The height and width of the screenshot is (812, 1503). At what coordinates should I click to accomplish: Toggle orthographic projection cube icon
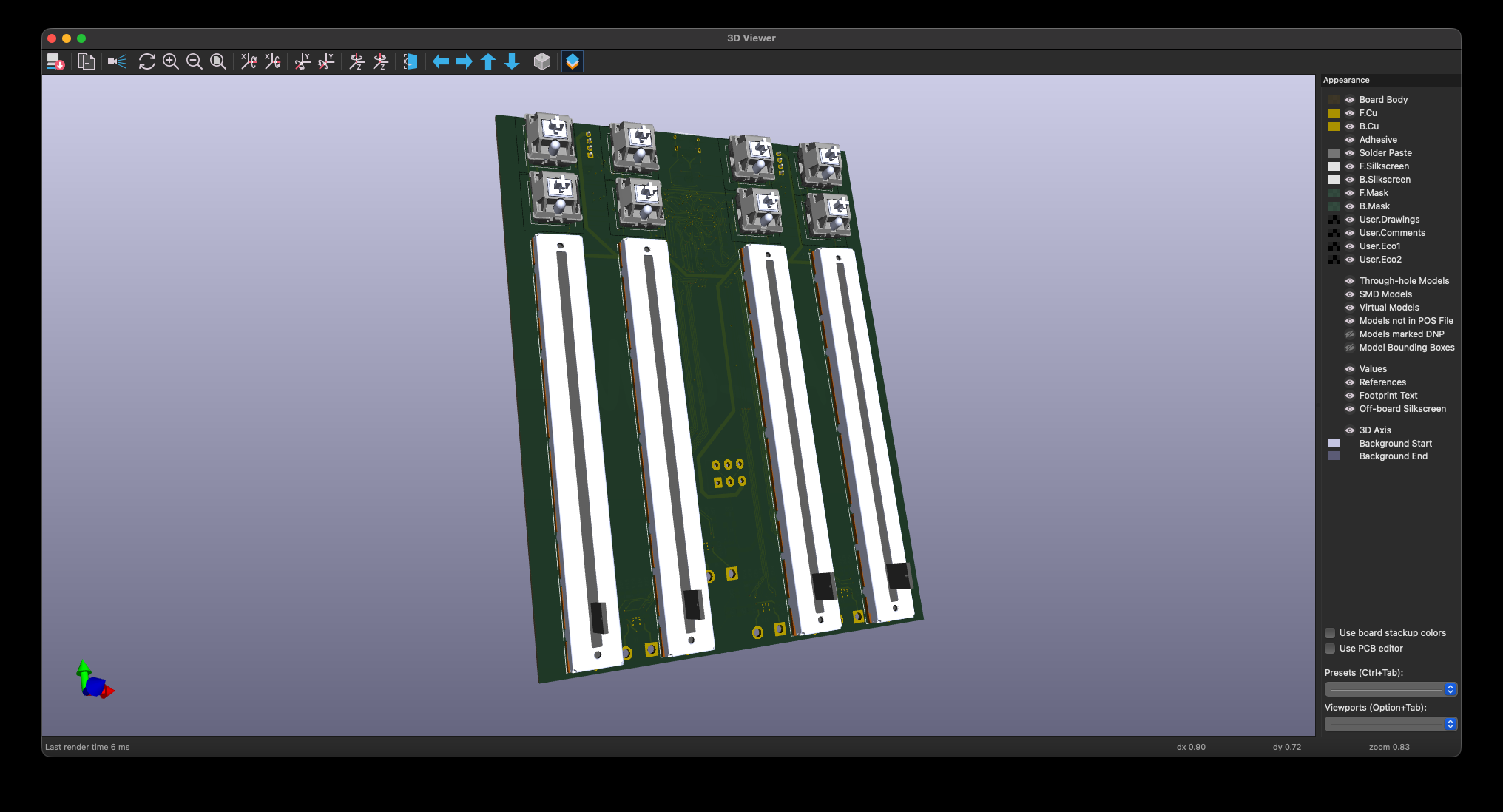coord(542,61)
